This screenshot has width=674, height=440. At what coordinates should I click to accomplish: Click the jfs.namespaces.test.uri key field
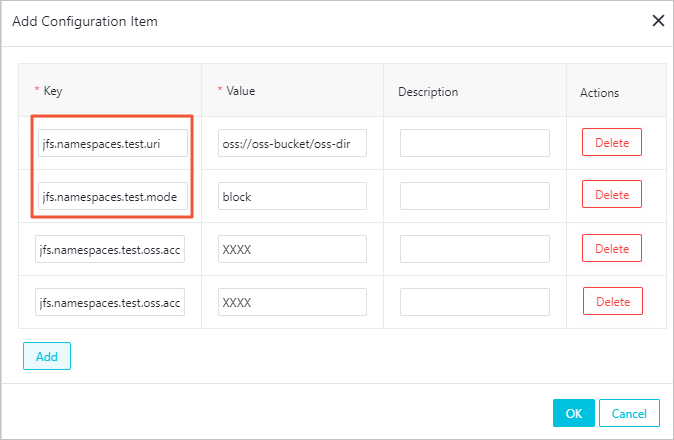coord(112,143)
